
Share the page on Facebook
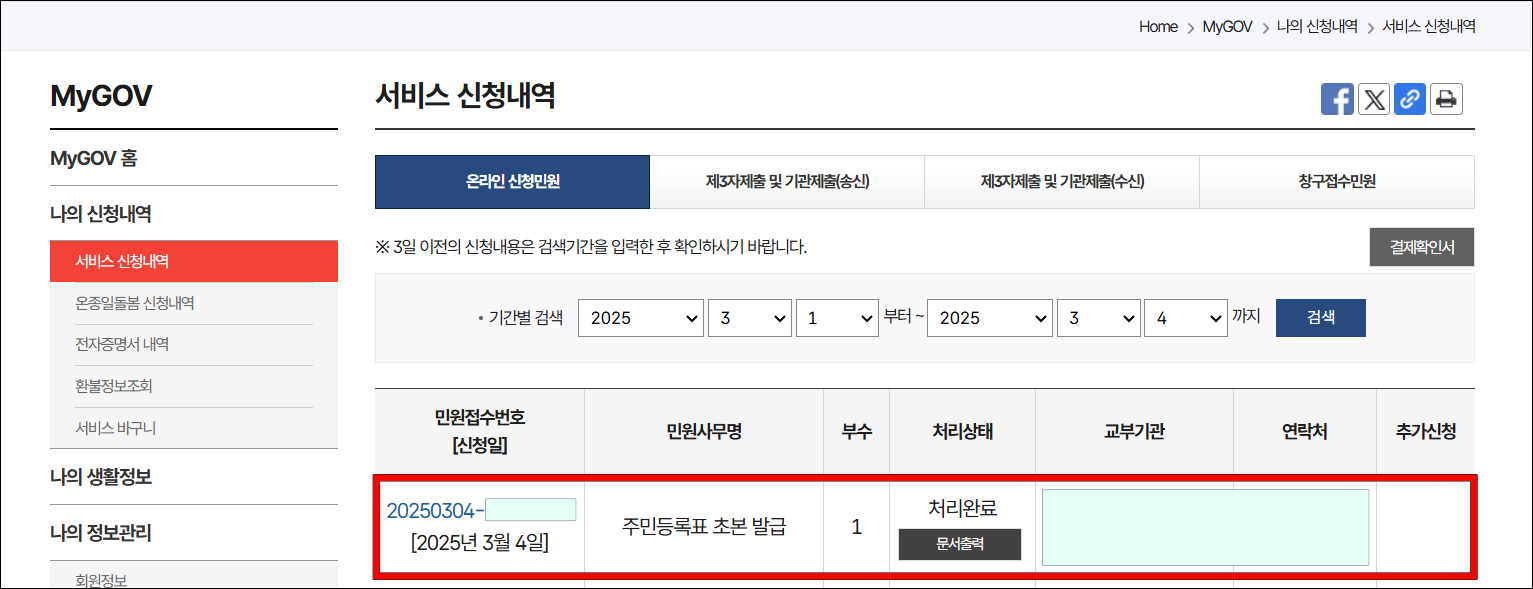(x=1337, y=99)
